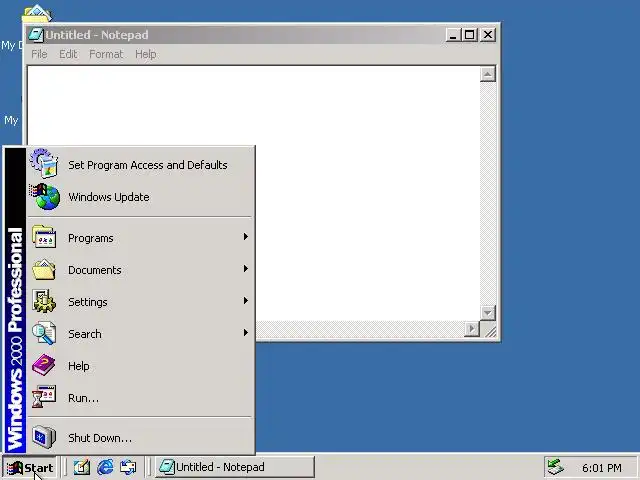640x480 pixels.
Task: Click the Show Desktop quick launch icon
Action: coord(82,467)
